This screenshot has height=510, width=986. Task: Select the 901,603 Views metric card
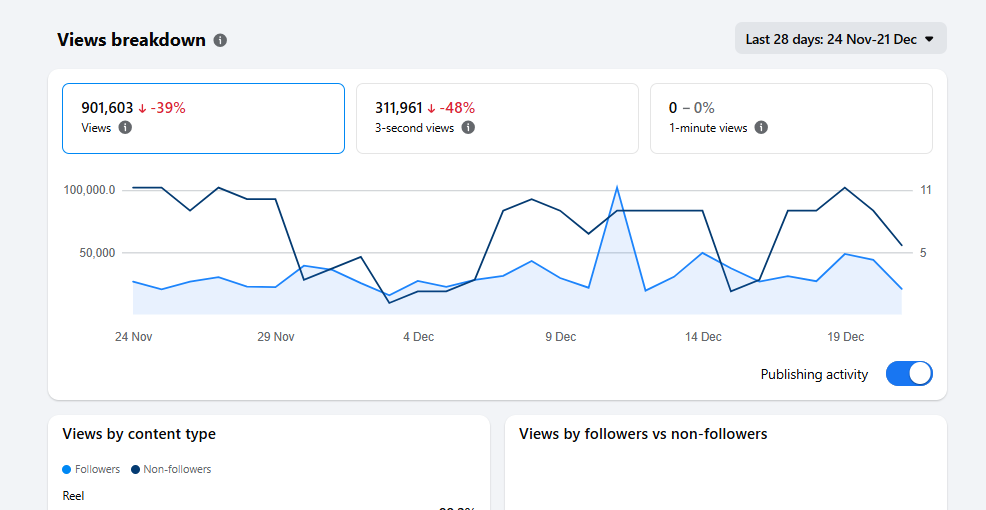[203, 118]
